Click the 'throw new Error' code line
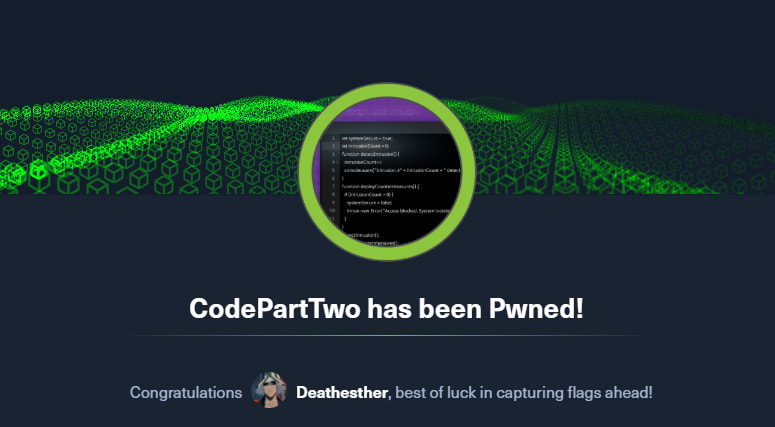Image resolution: width=775 pixels, height=427 pixels. tap(398, 211)
